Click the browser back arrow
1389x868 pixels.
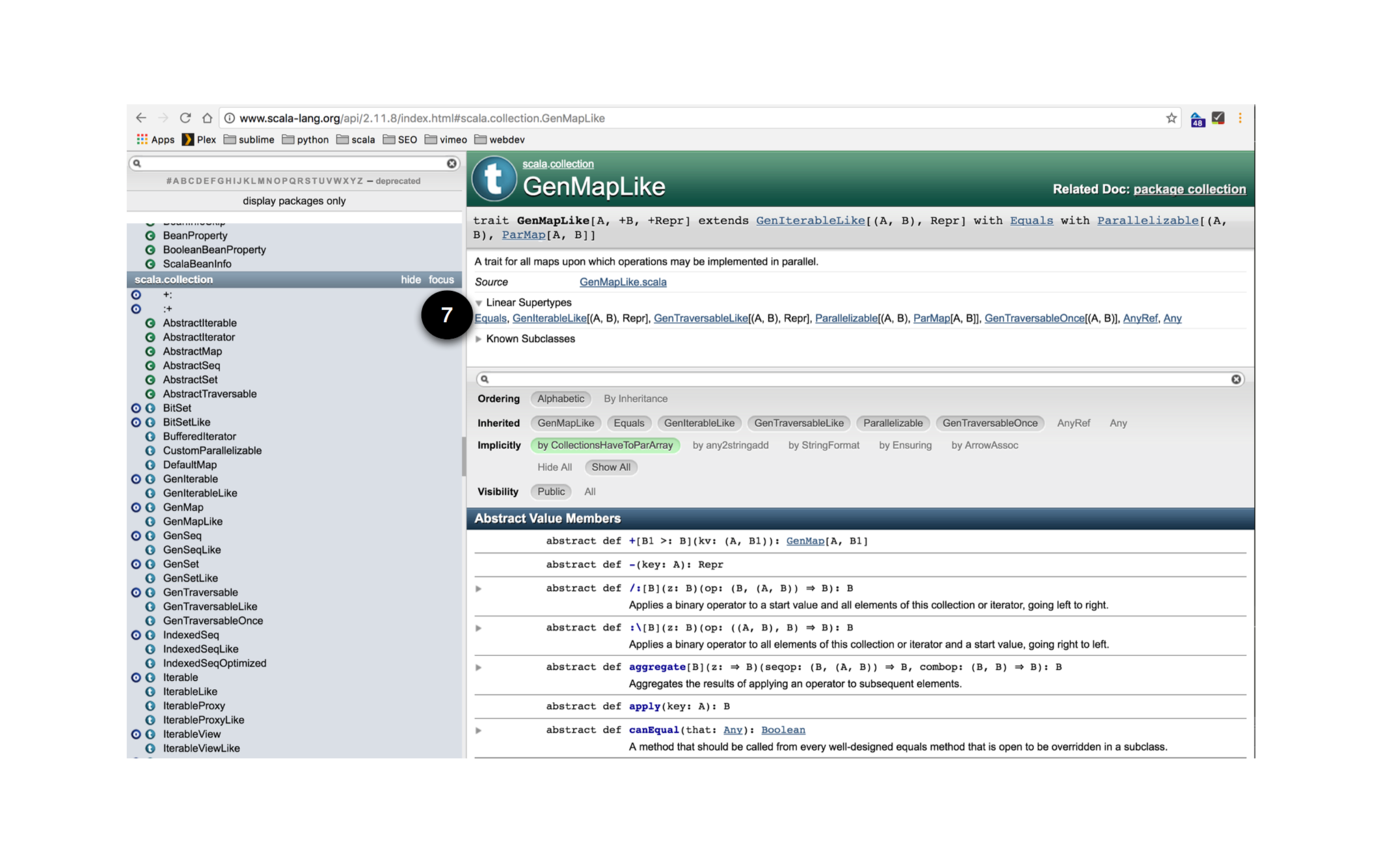(141, 118)
